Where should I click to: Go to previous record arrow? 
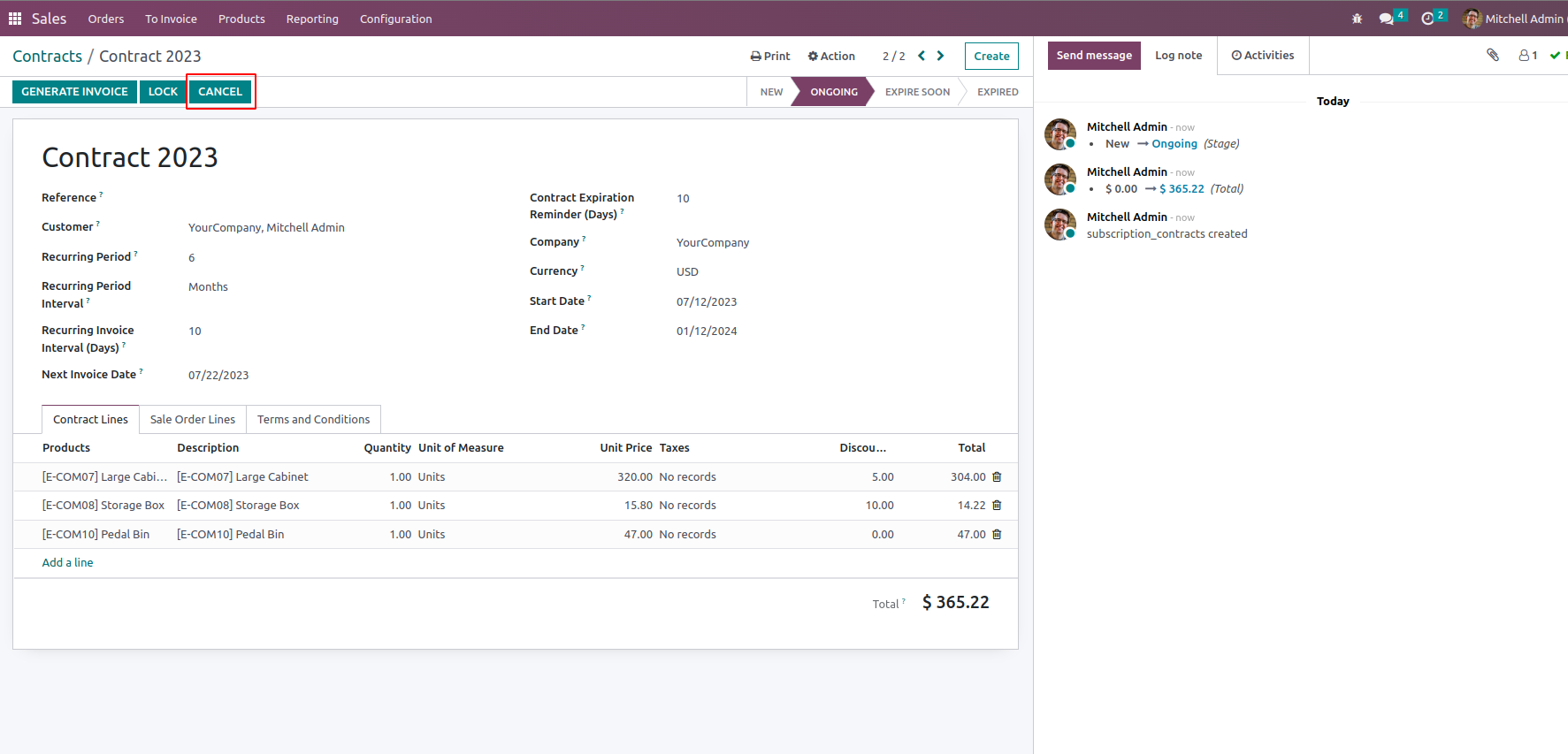(922, 56)
